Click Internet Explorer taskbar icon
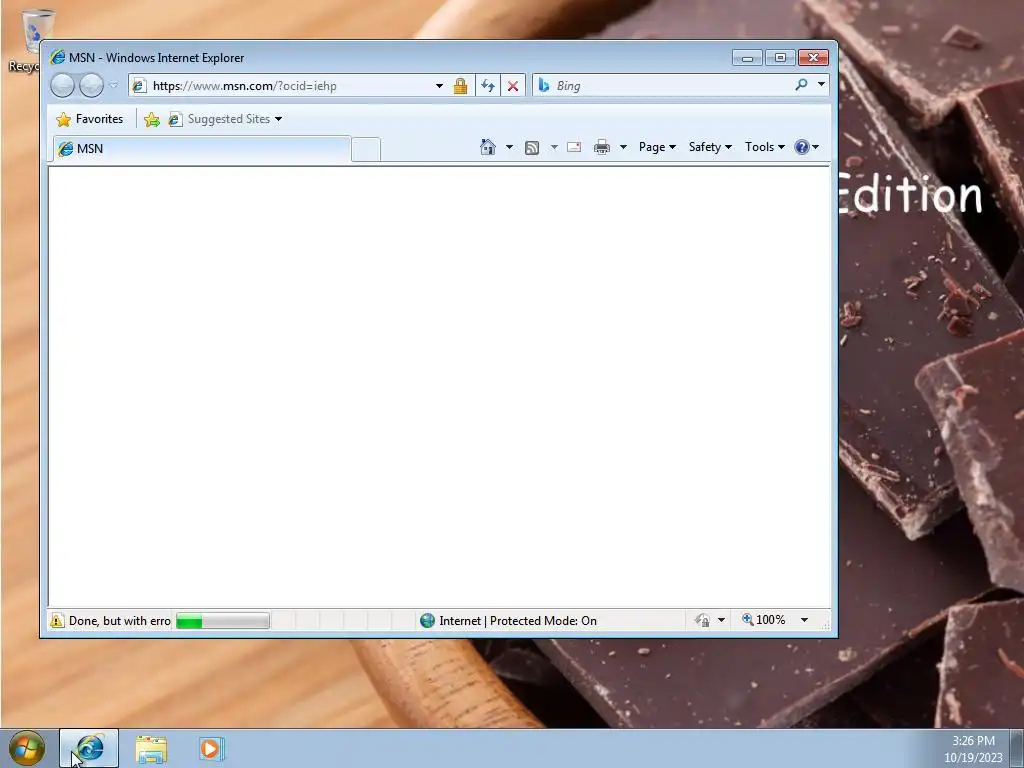Screen dimensions: 1024x768 pos(89,748)
